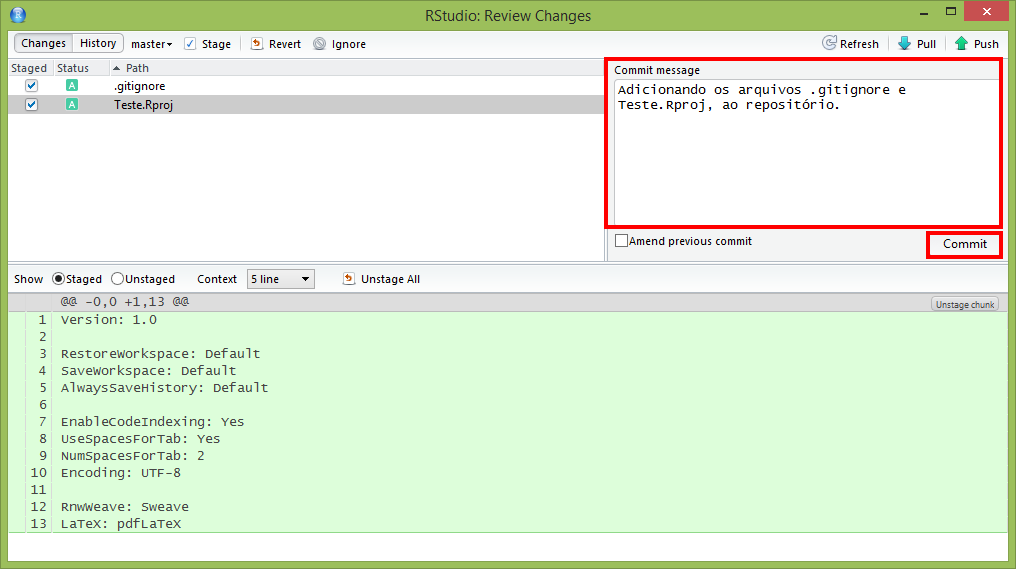Pull changes using the Pull arrow
Screen dimensions: 1016x569
[904, 43]
